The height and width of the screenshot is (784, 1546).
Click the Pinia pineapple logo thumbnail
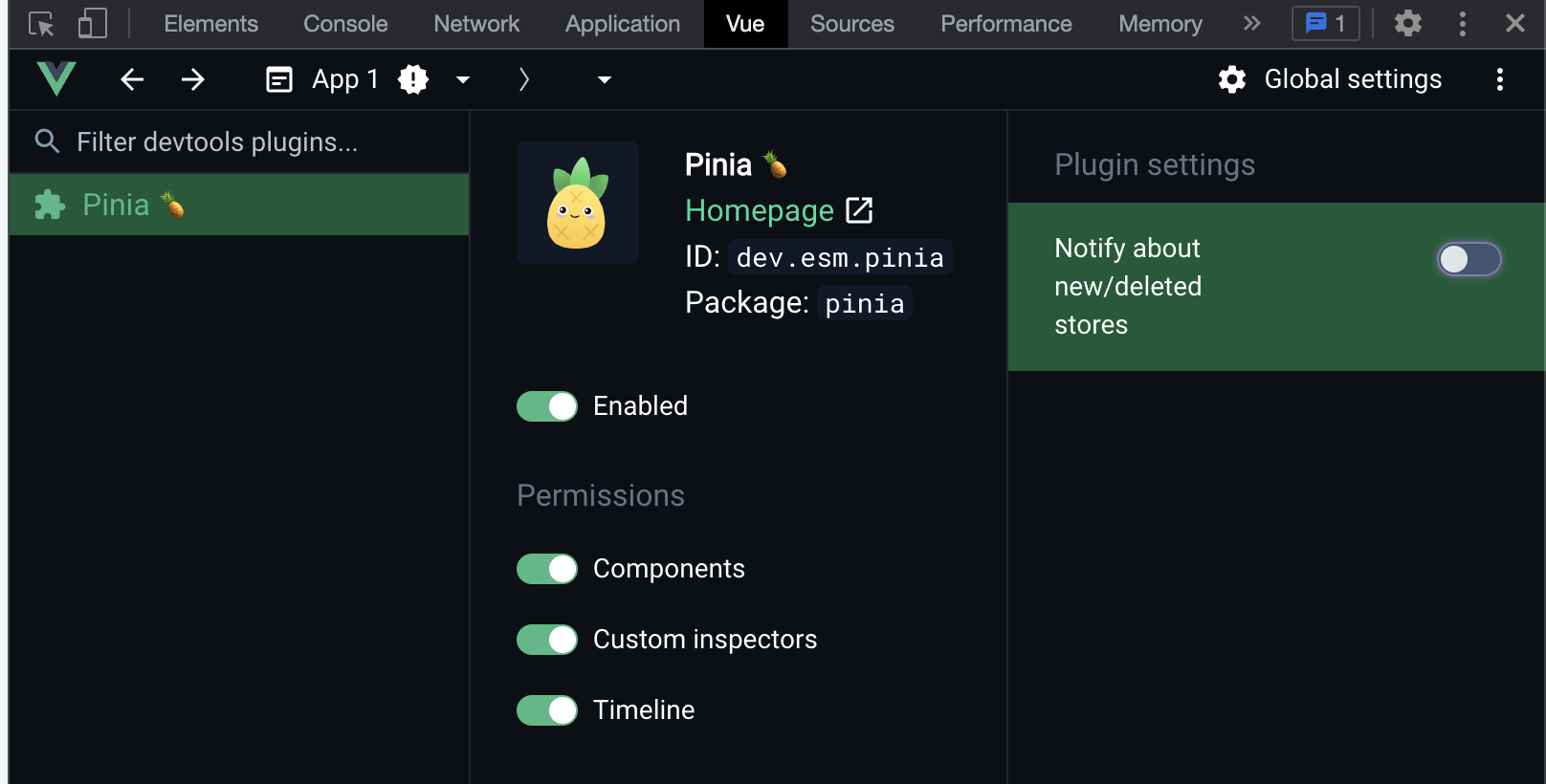tap(578, 203)
